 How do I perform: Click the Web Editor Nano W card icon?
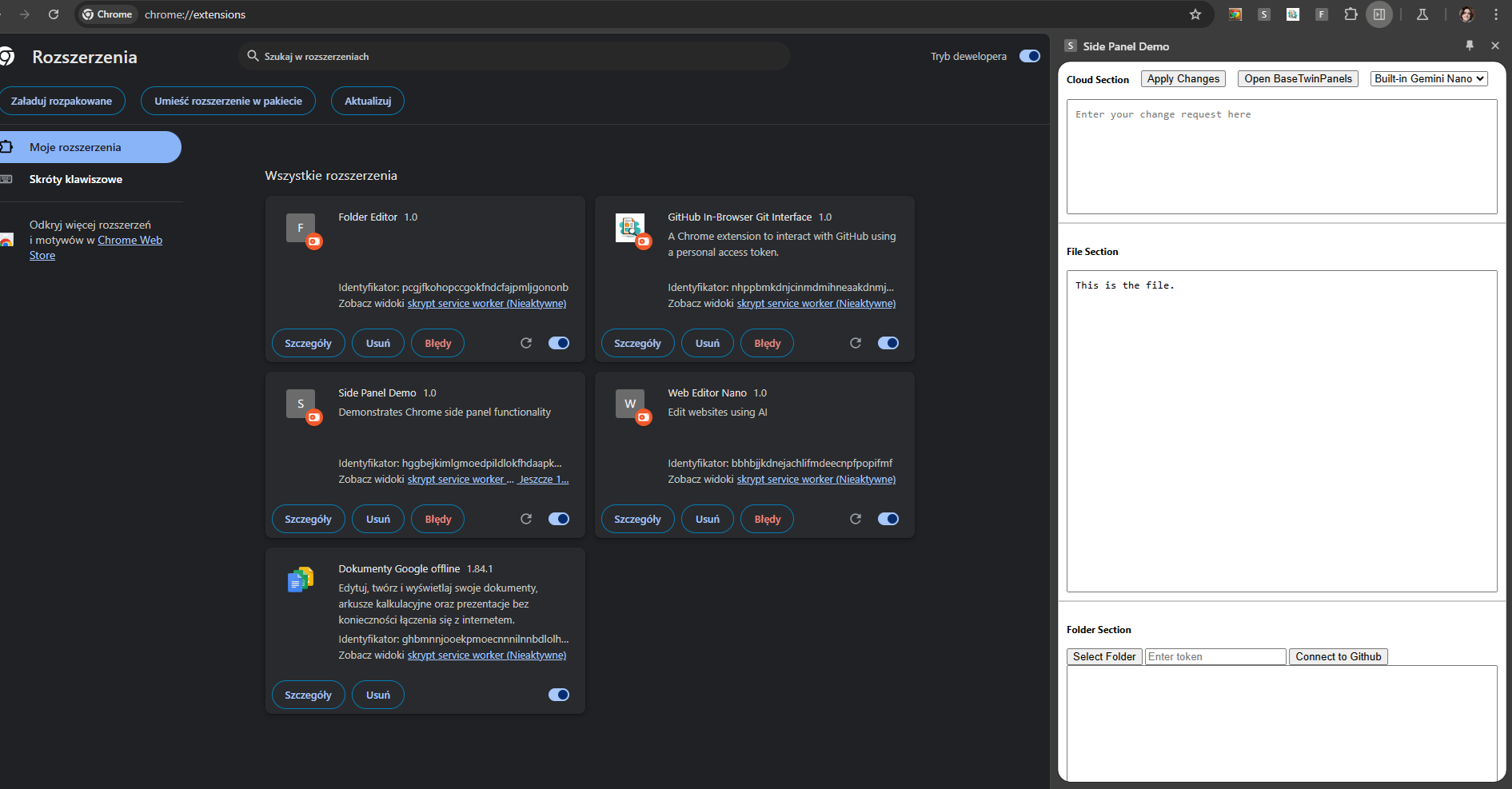pyautogui.click(x=630, y=404)
